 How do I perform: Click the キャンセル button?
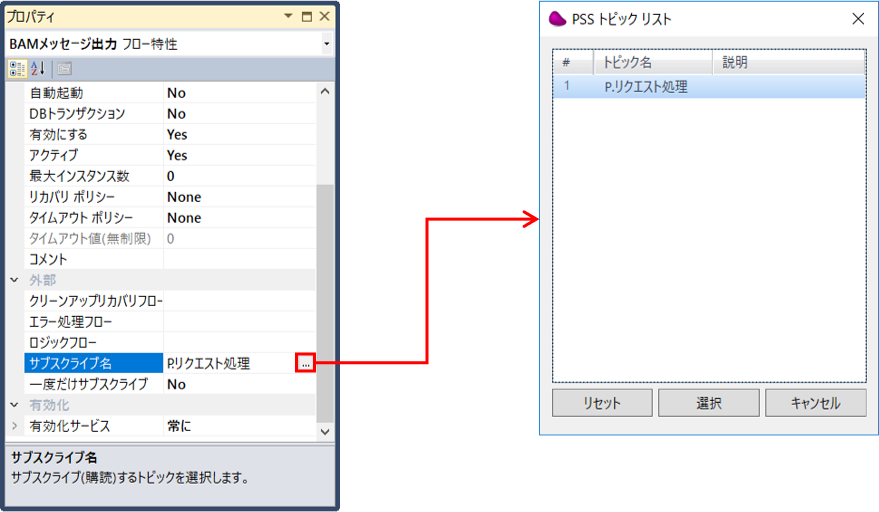[x=816, y=403]
